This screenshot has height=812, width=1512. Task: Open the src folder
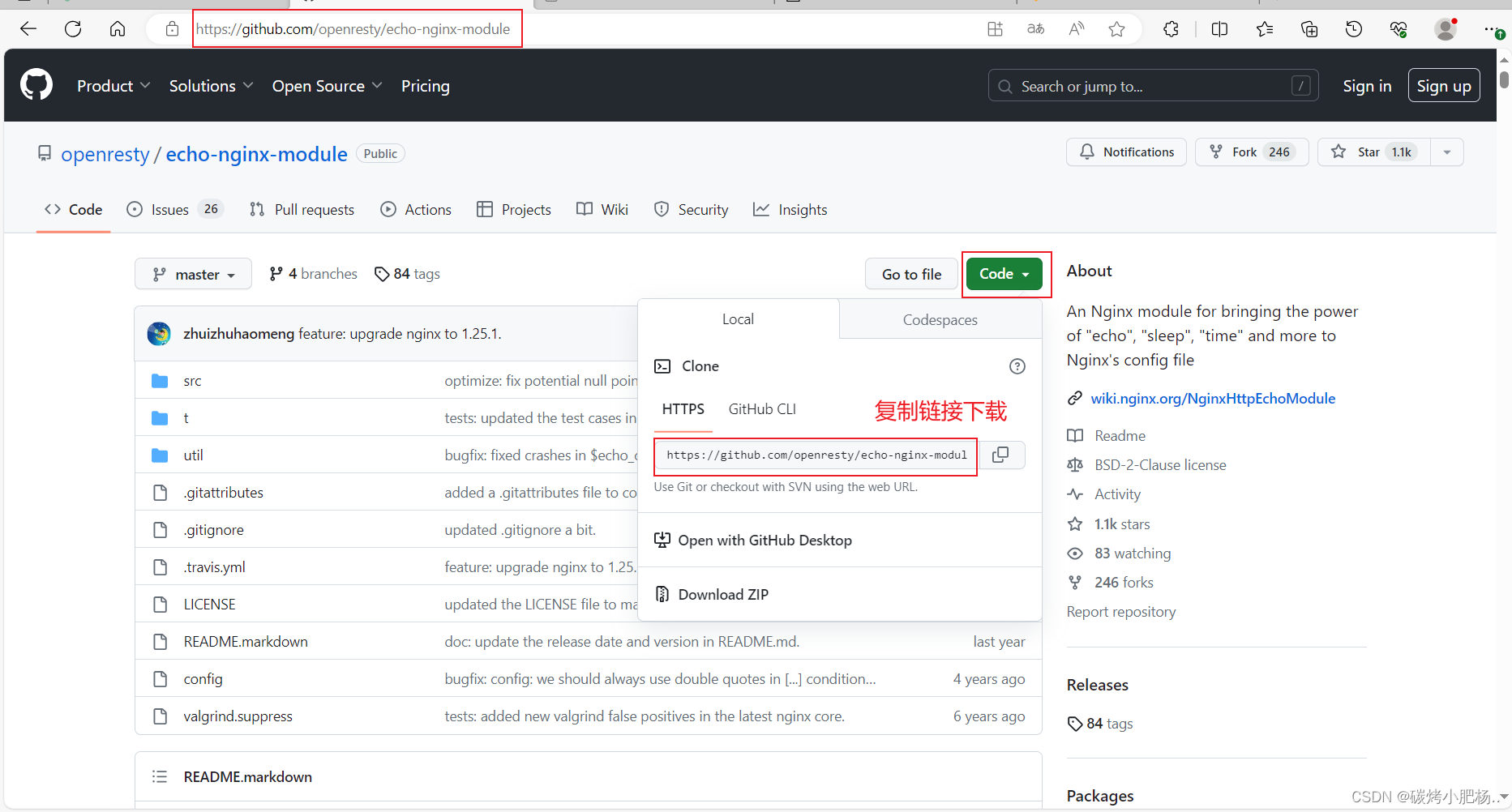click(192, 381)
